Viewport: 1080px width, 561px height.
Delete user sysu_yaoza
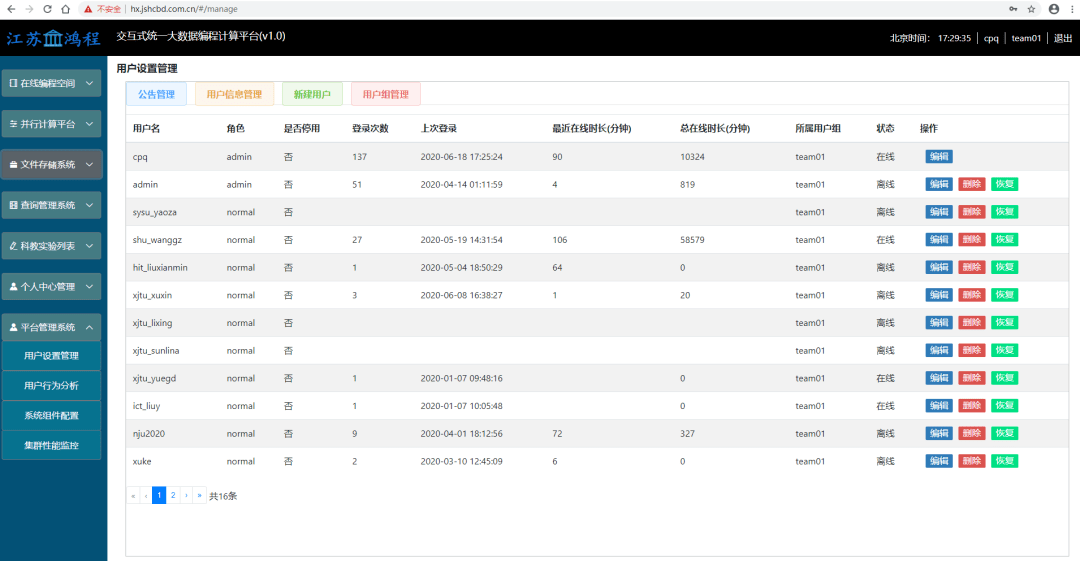tap(972, 212)
